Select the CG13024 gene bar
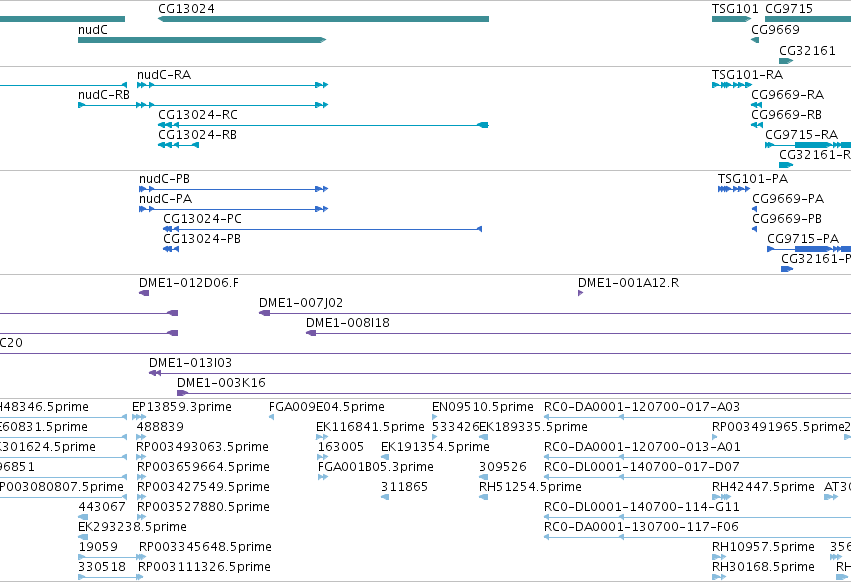The height and width of the screenshot is (582, 851). (x=323, y=19)
